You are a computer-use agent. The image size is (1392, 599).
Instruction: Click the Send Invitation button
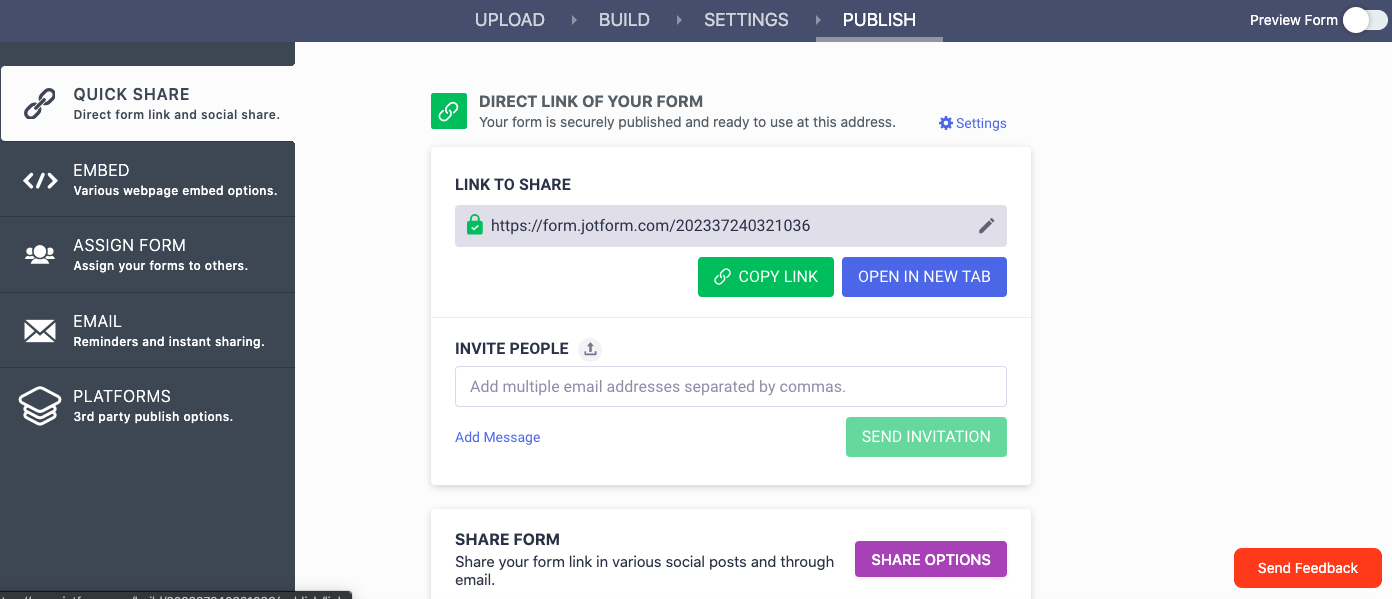(x=926, y=437)
